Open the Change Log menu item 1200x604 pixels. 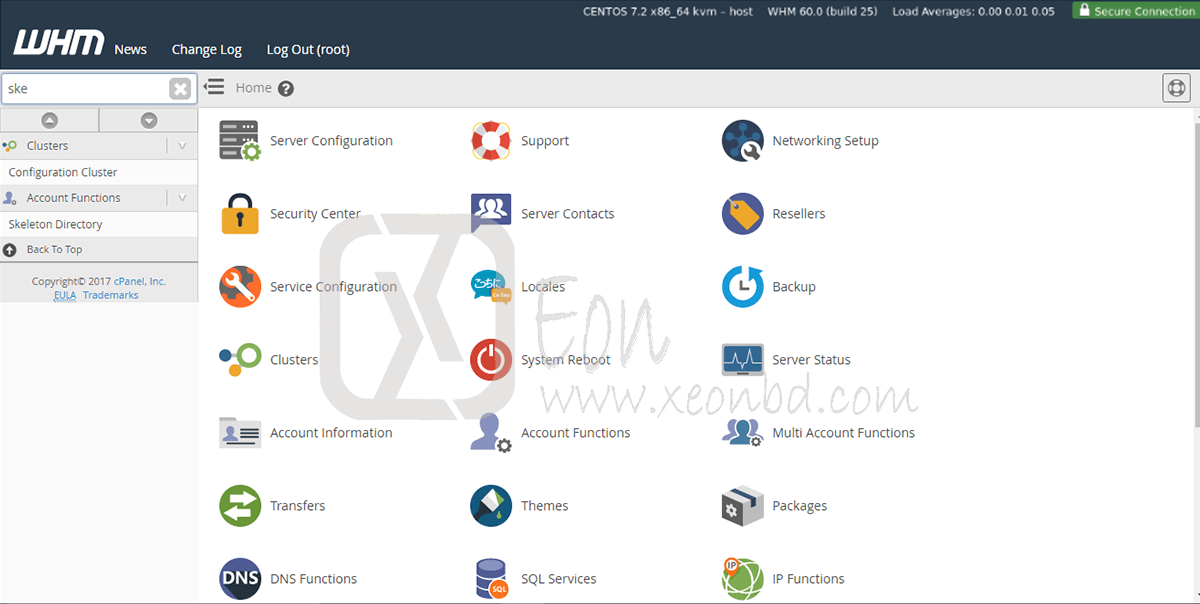pyautogui.click(x=206, y=49)
